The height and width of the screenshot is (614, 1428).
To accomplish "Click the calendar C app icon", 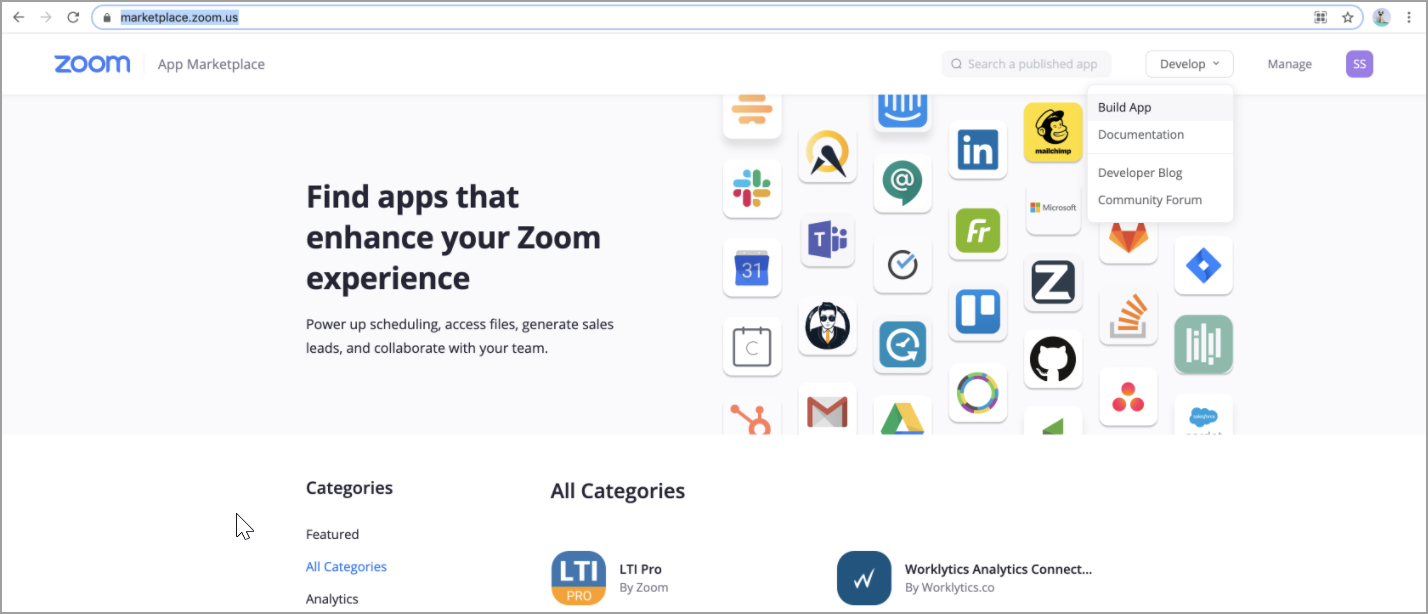I will coord(752,347).
